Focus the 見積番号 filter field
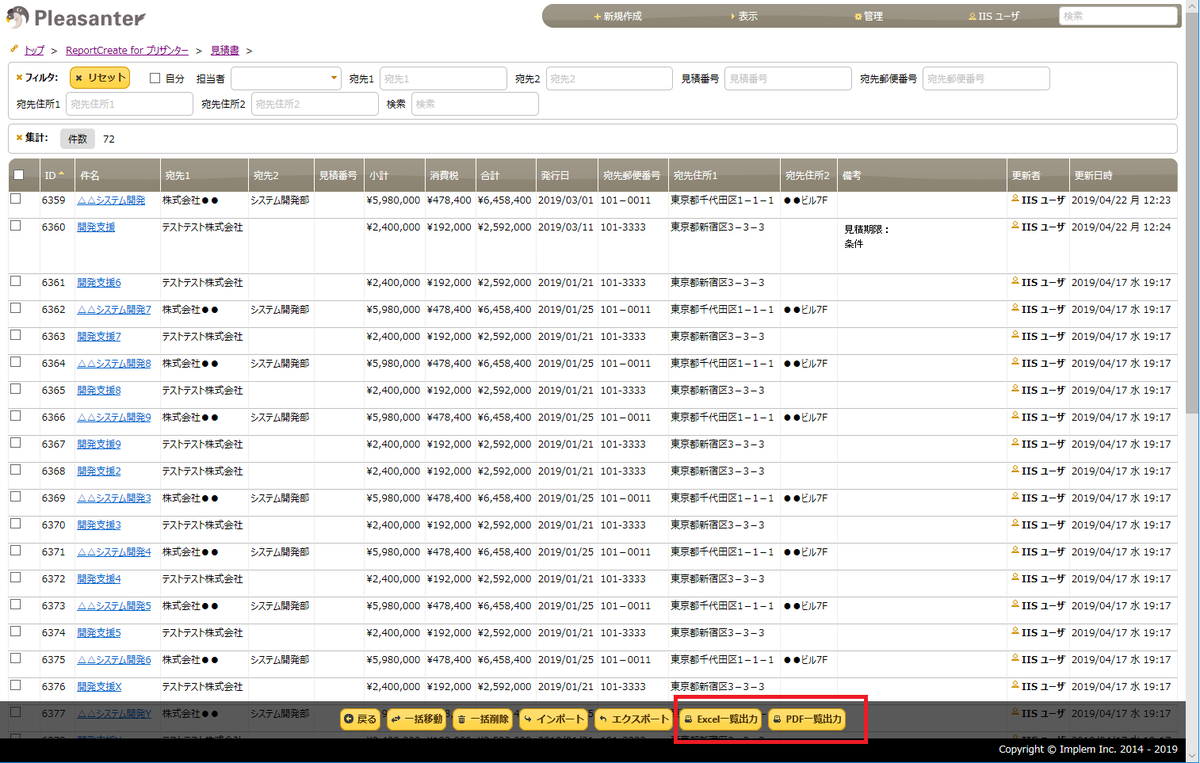 point(787,78)
